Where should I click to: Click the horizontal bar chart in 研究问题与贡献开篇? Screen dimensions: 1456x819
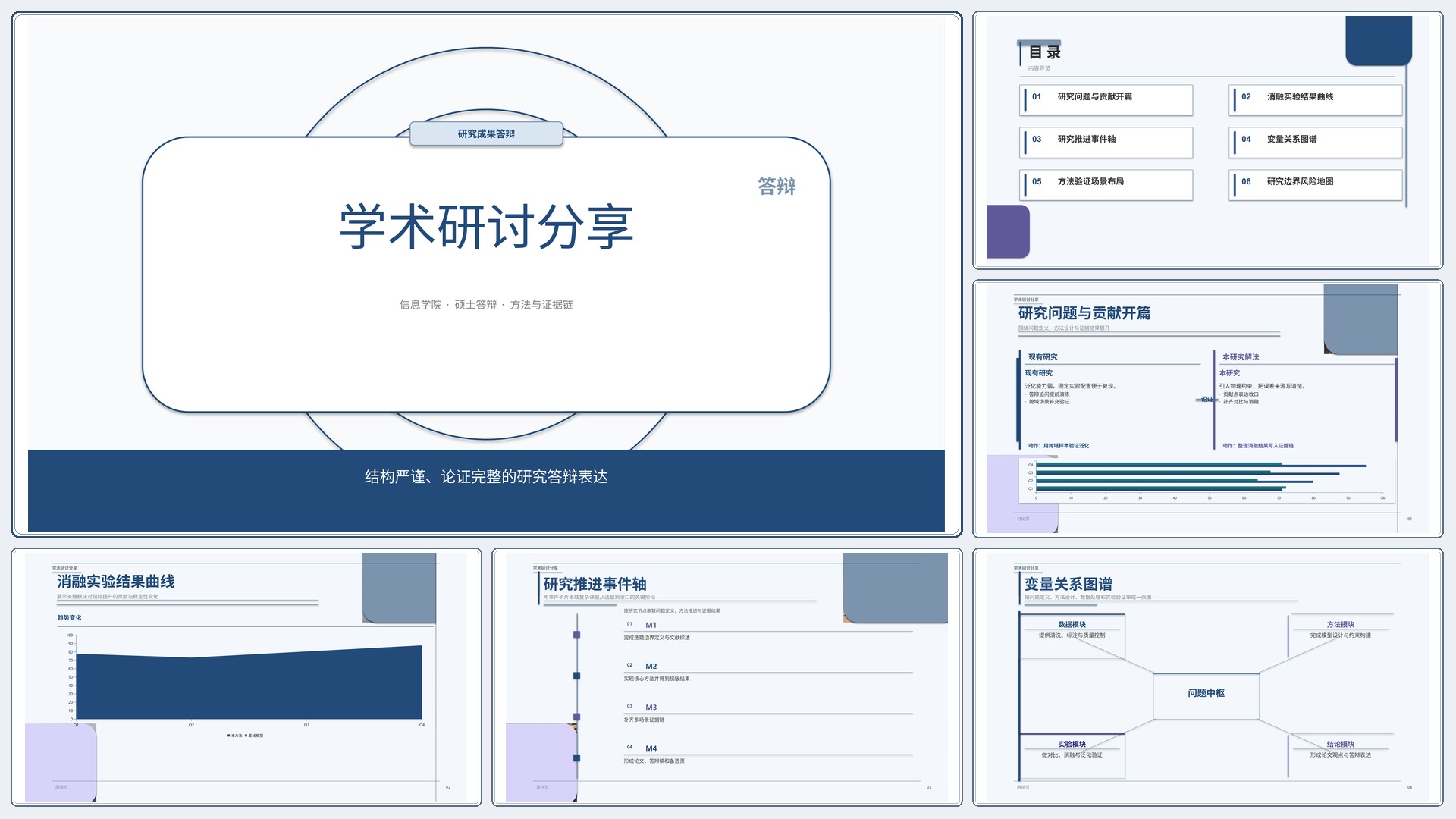1207,479
